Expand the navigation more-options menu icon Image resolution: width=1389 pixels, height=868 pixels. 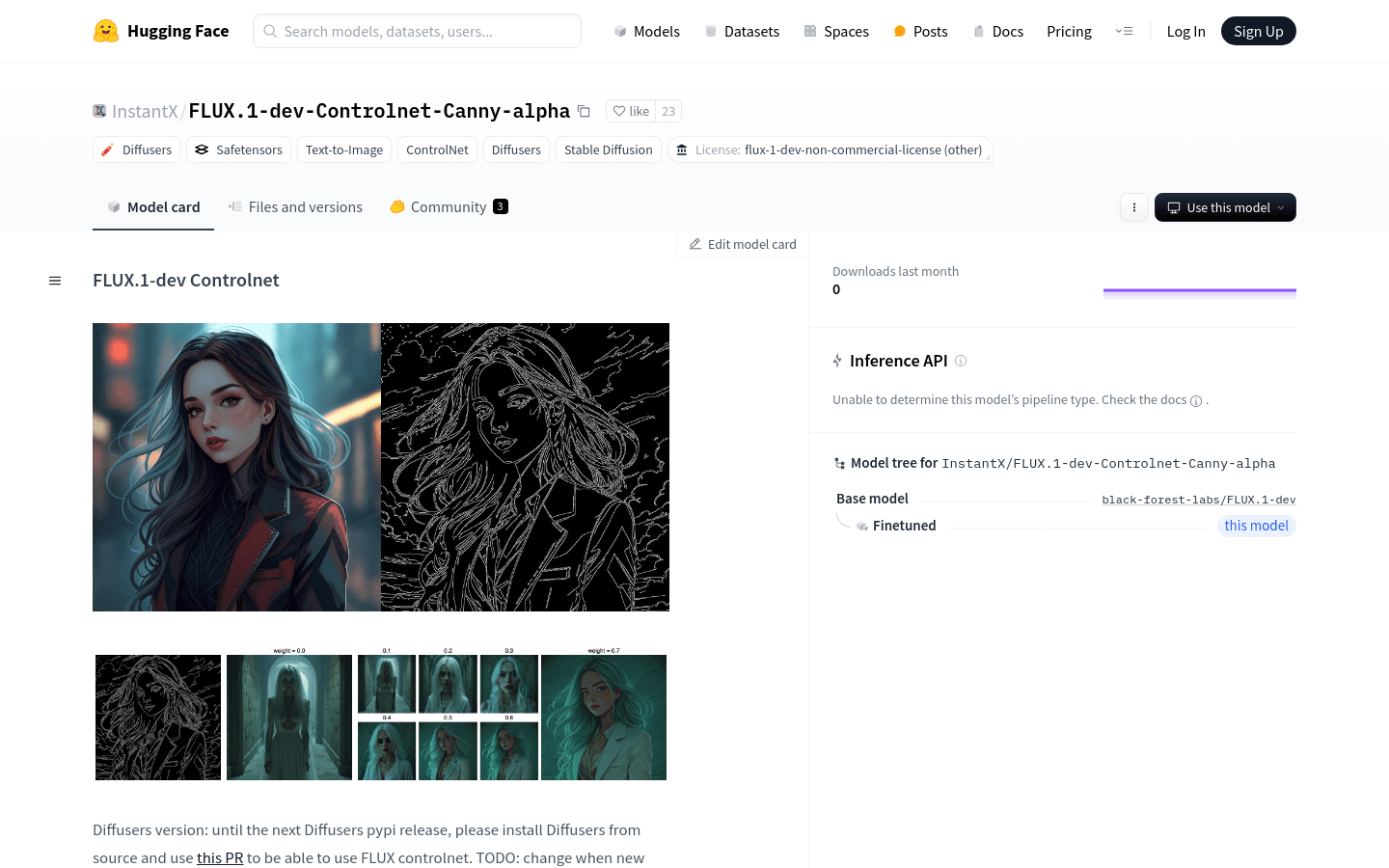click(x=1124, y=31)
